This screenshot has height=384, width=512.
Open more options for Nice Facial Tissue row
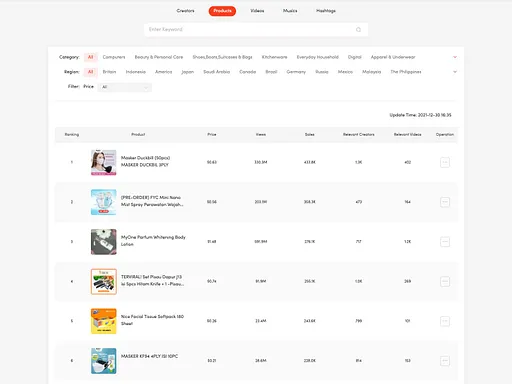(445, 321)
